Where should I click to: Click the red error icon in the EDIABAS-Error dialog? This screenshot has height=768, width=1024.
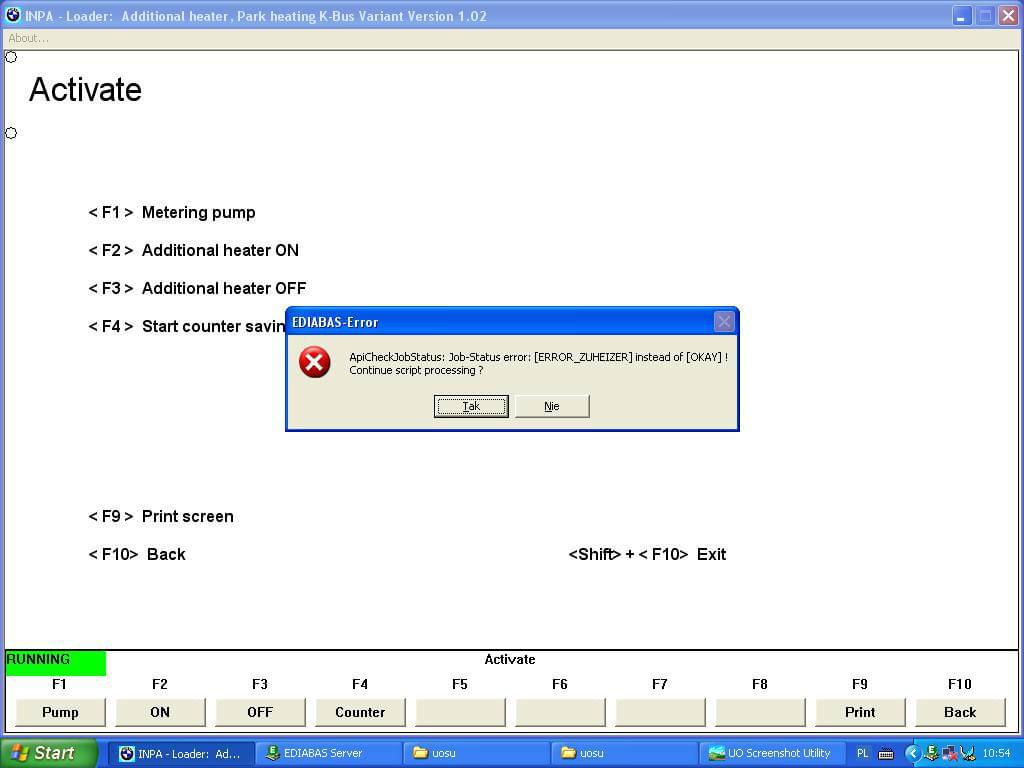tap(315, 362)
